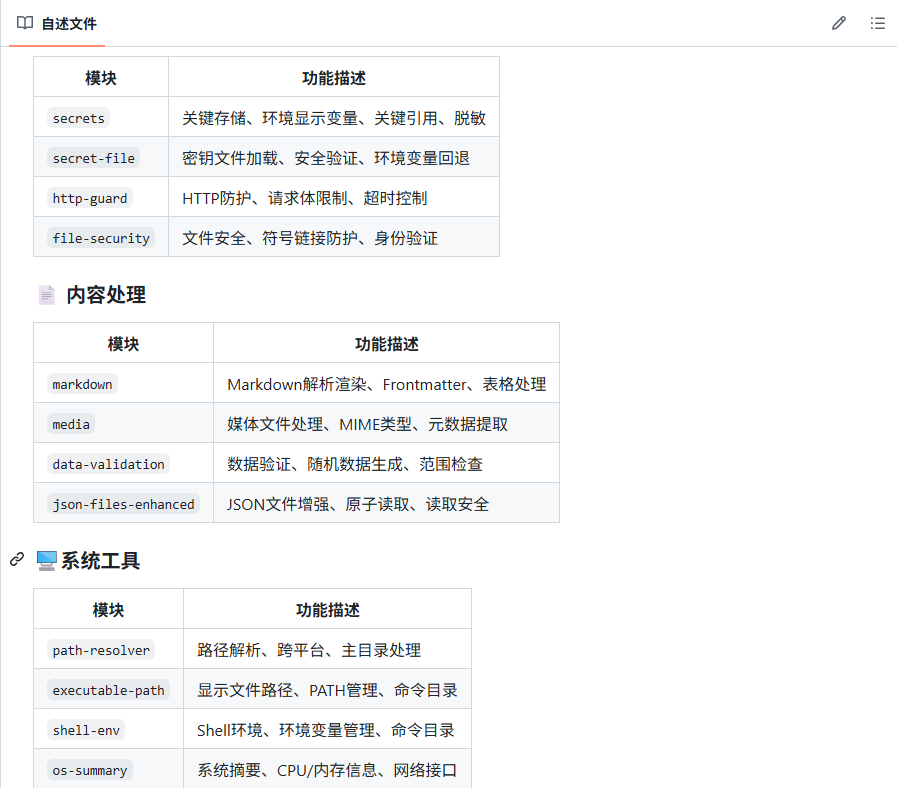Click the file-security module label
Screen dimensions: 897x788
(101, 238)
